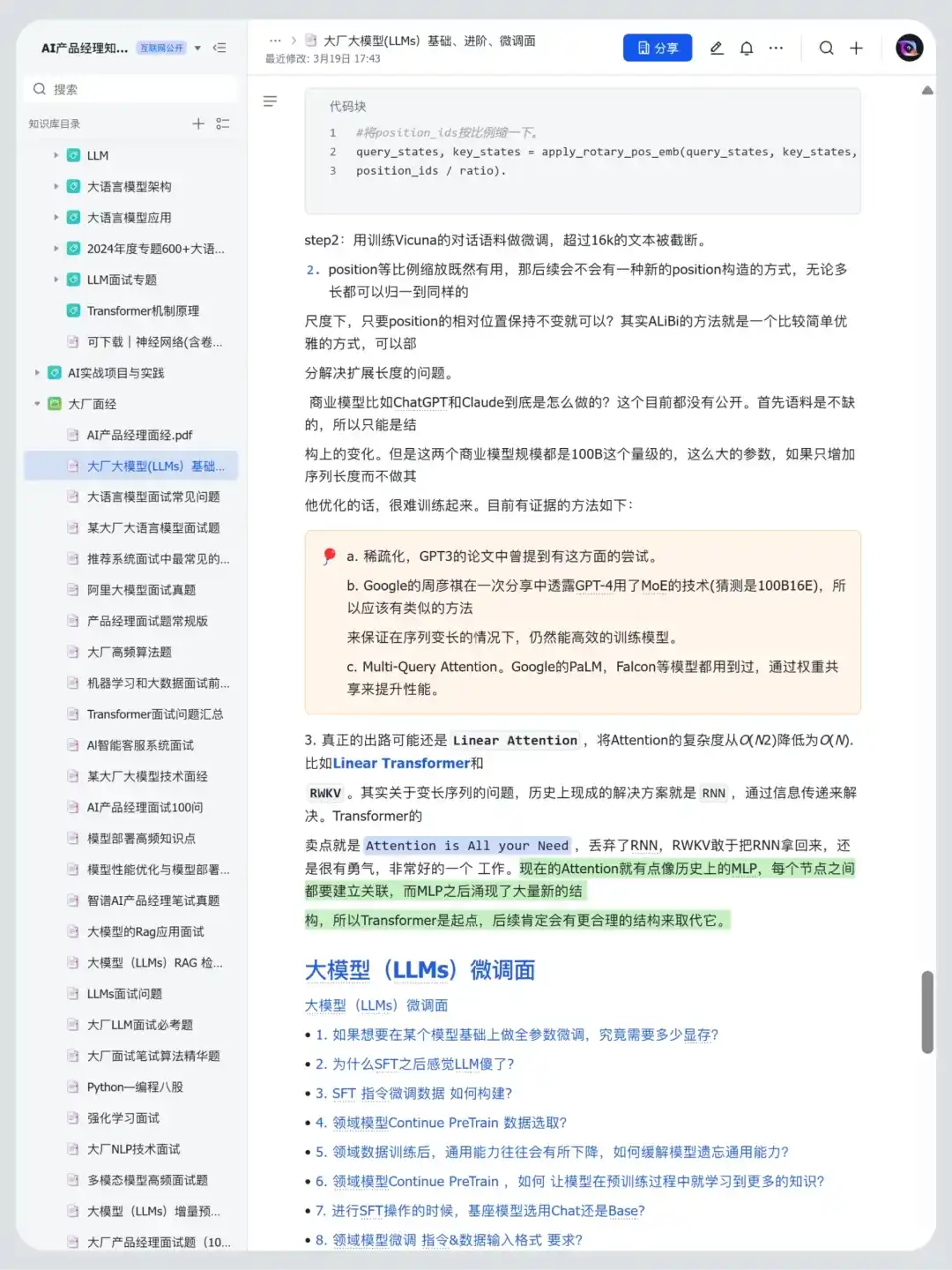
Task: Click the 分享 share button
Action: pos(657,48)
